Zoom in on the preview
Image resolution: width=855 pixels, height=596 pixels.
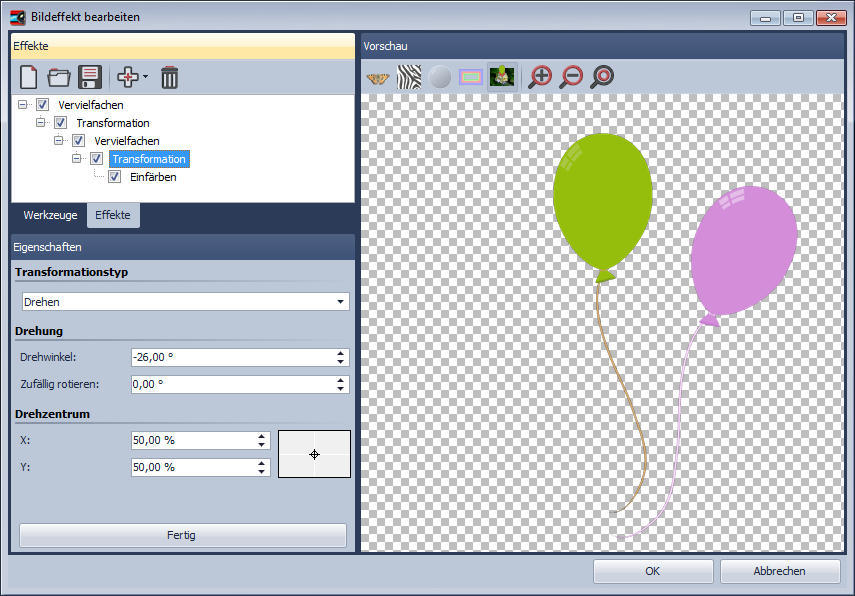point(540,77)
